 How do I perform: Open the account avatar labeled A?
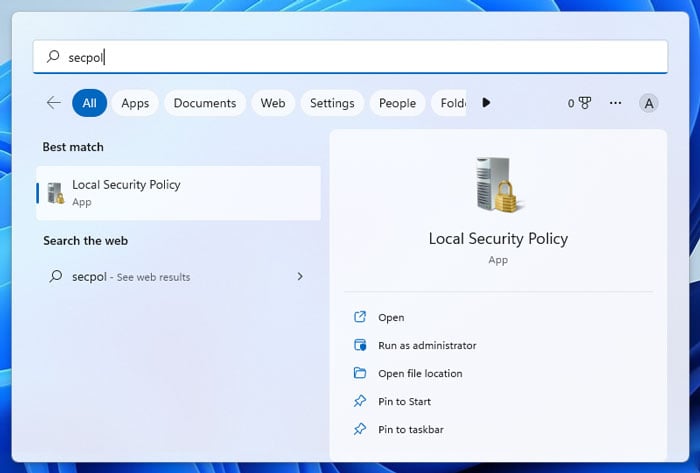click(x=648, y=104)
